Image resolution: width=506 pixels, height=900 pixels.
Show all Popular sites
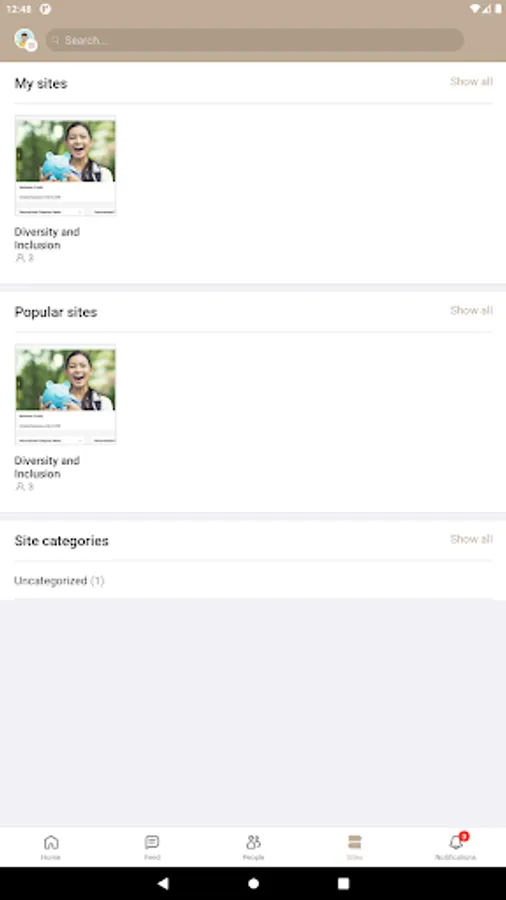click(471, 311)
